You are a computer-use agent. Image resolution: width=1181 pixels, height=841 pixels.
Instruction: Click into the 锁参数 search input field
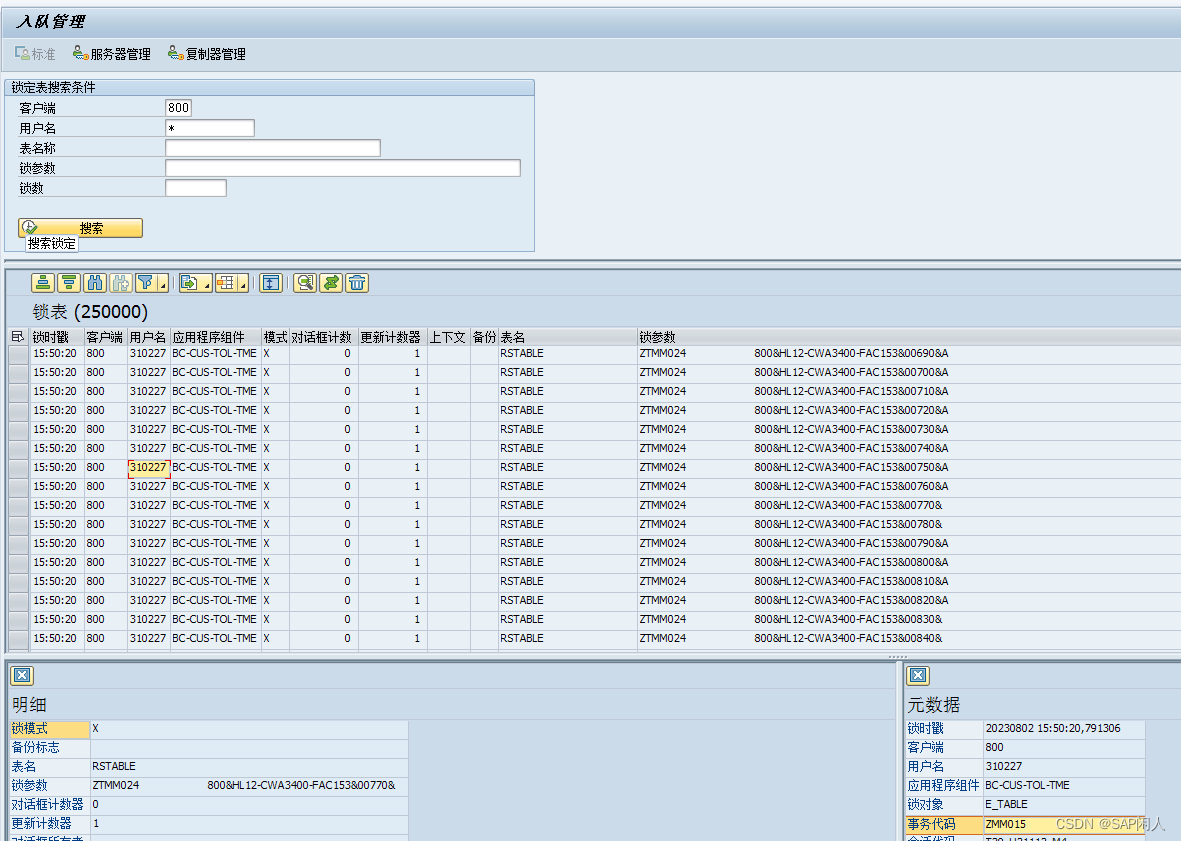pos(343,168)
